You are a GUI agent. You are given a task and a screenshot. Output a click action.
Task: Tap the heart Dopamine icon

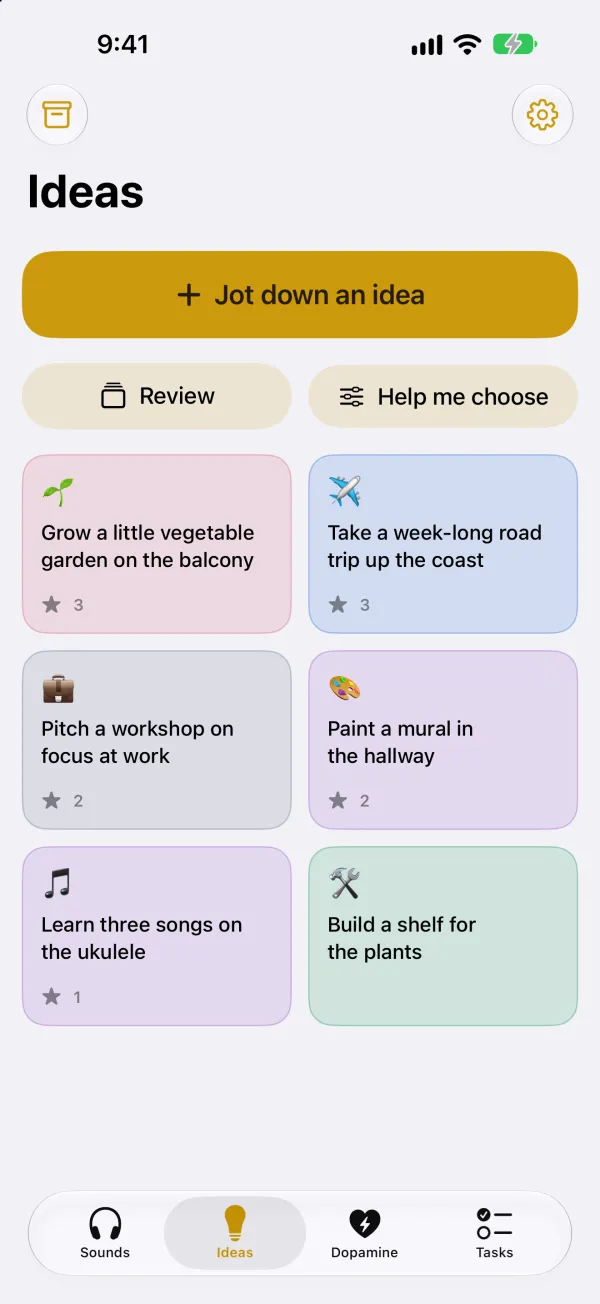click(364, 1223)
